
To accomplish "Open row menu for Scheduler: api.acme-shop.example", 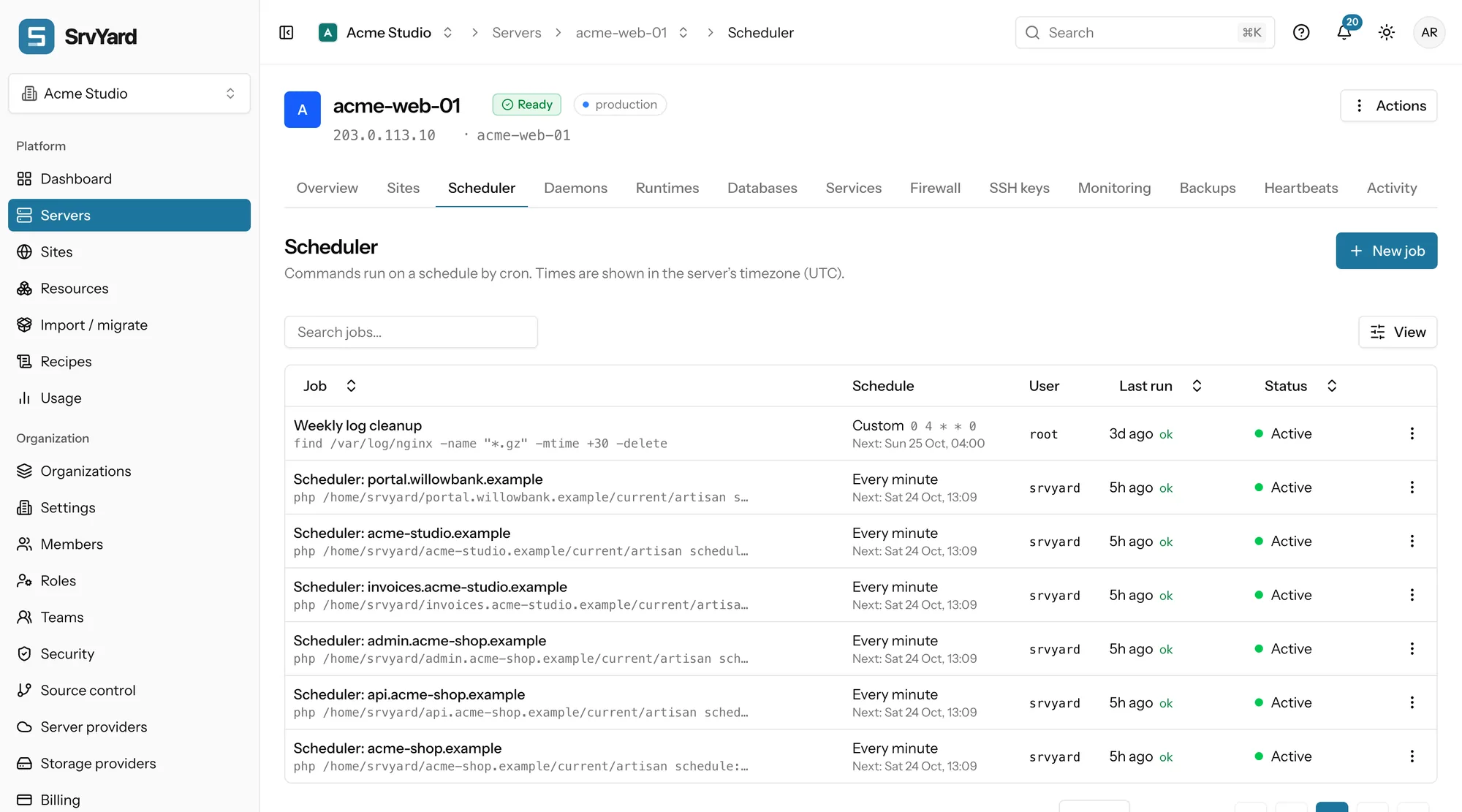I will pos(1412,703).
